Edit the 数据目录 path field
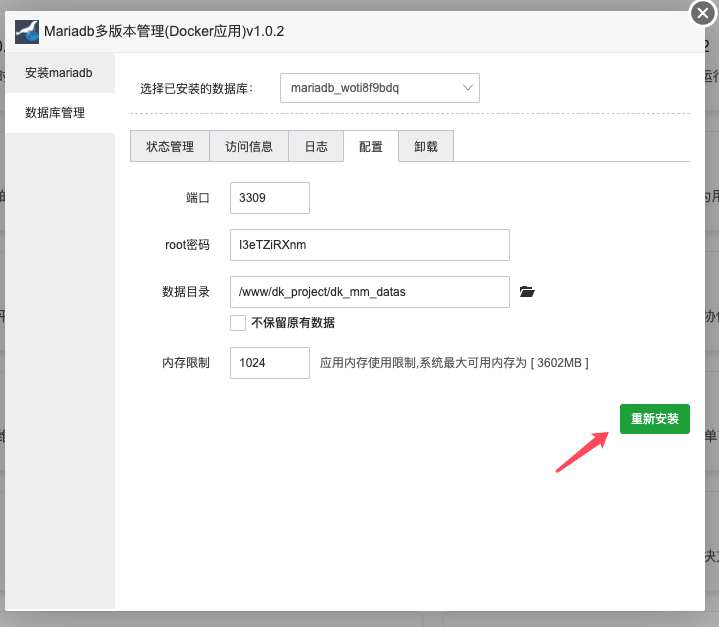Screen dimensions: 719x627 coord(370,292)
